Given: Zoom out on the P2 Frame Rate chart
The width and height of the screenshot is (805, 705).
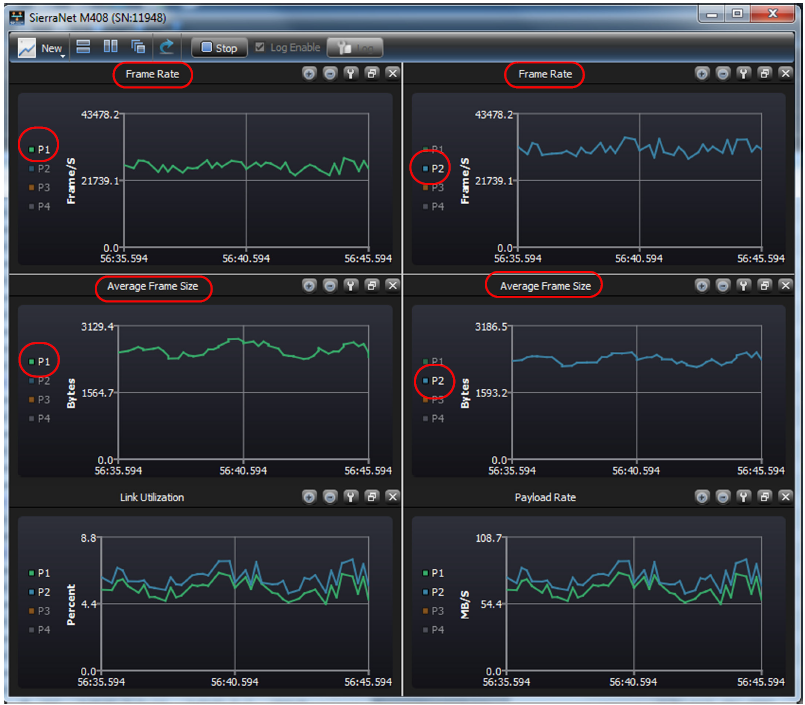Looking at the screenshot, I should click(723, 73).
